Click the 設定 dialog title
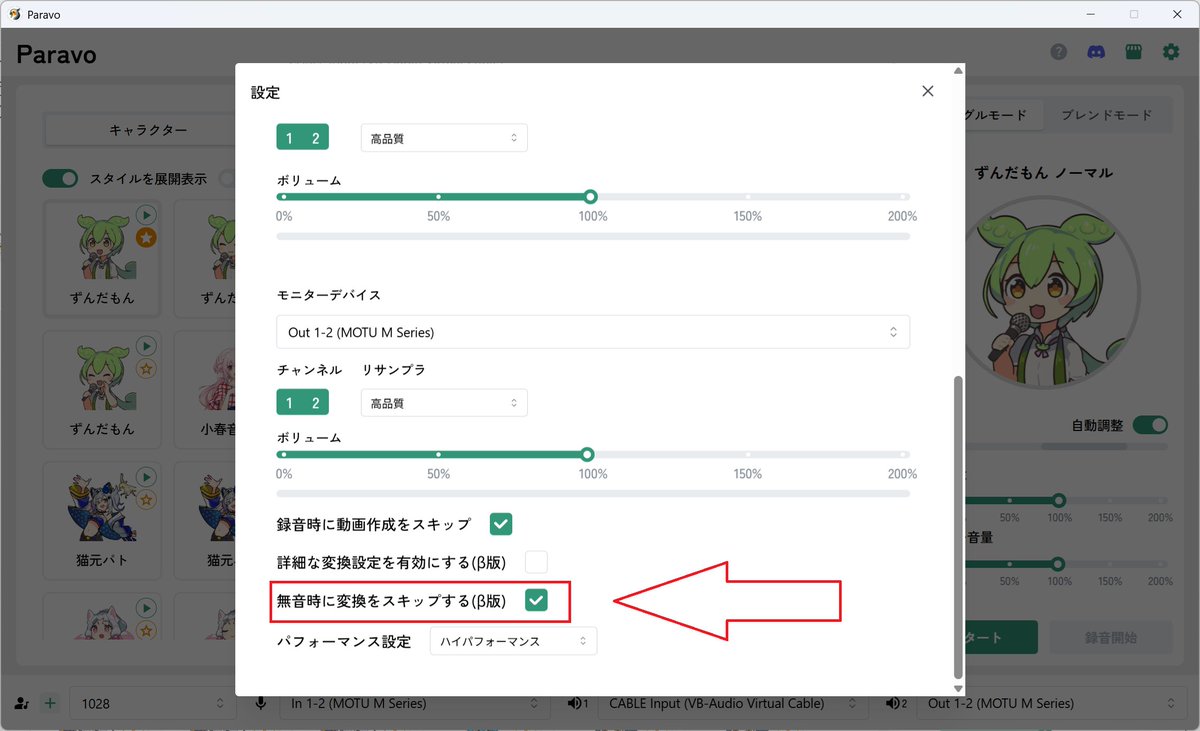This screenshot has height=731, width=1200. 265,93
